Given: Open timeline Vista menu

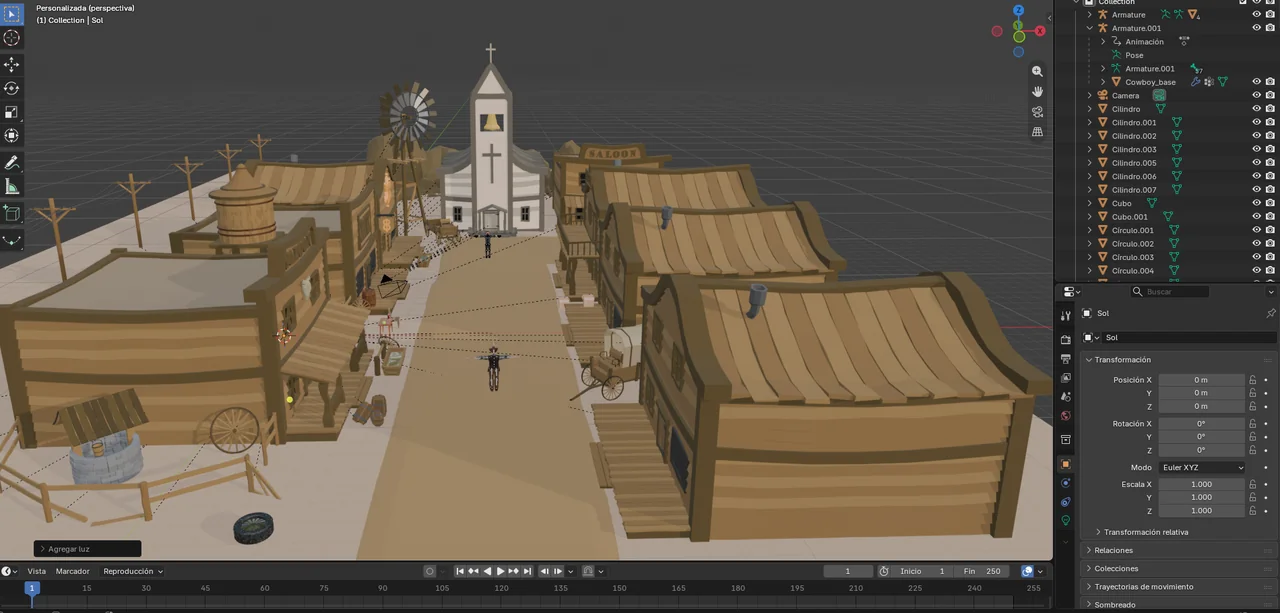Looking at the screenshot, I should click(36, 571).
